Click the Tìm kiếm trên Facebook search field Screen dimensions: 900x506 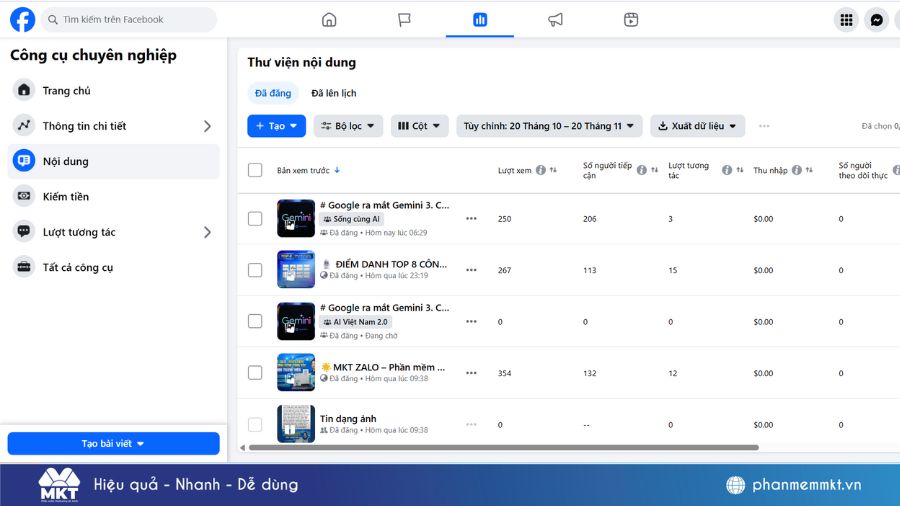tap(129, 20)
